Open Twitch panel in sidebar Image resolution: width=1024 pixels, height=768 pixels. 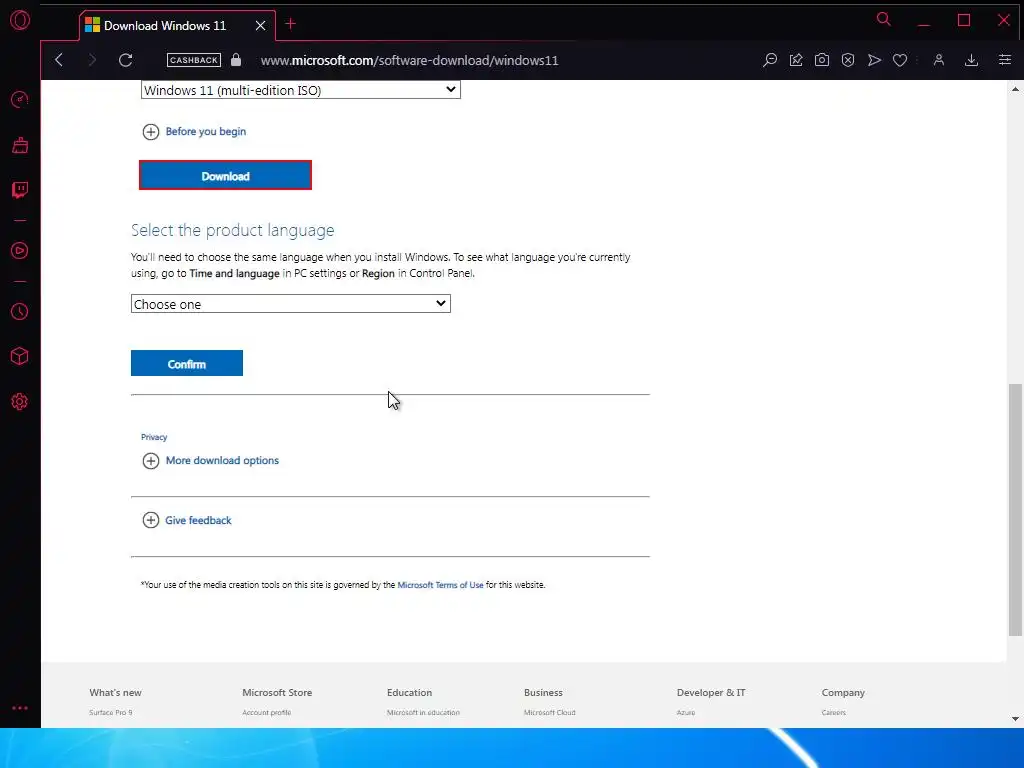[20, 190]
